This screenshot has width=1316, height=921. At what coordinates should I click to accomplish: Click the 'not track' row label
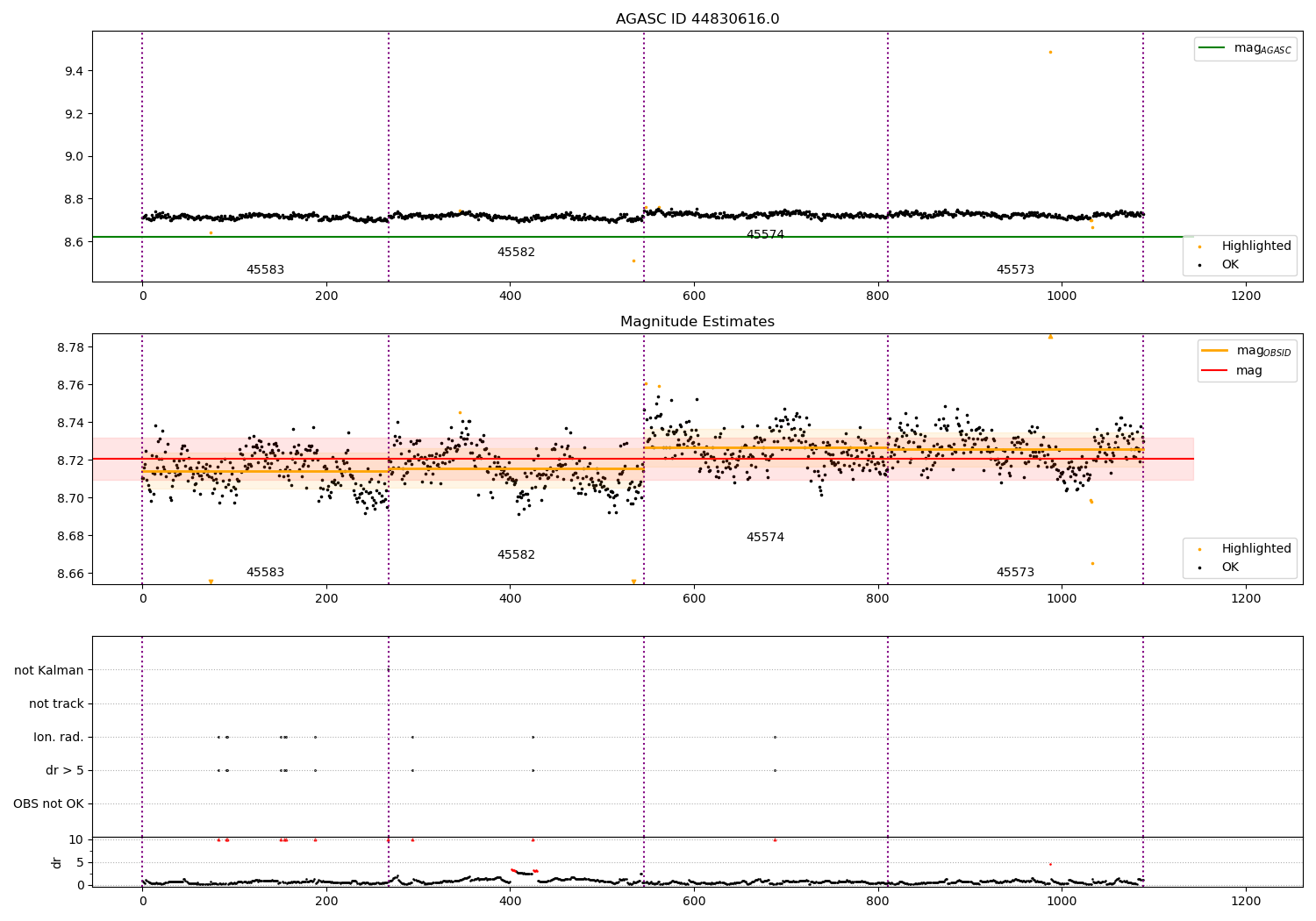tap(56, 704)
